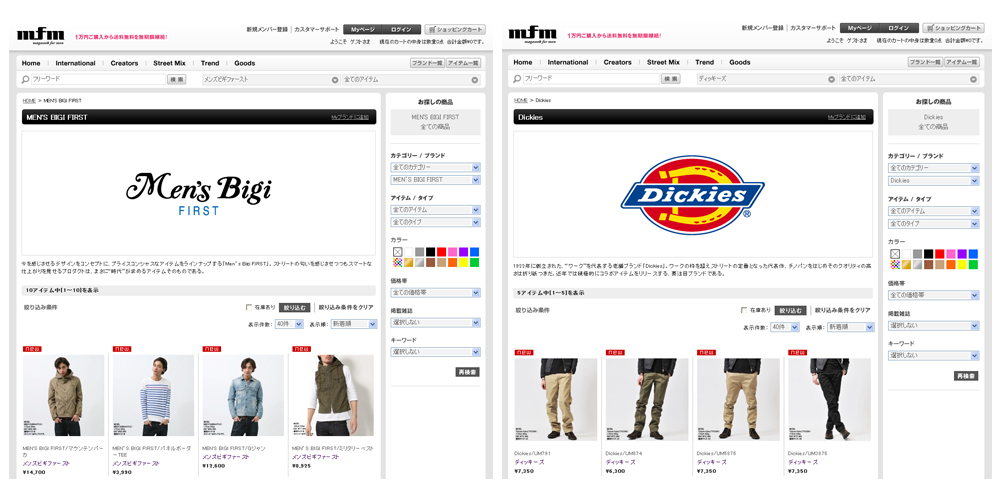Click the 検索 button on Men's Bigi page
This screenshot has height=500, width=1000.
176,80
